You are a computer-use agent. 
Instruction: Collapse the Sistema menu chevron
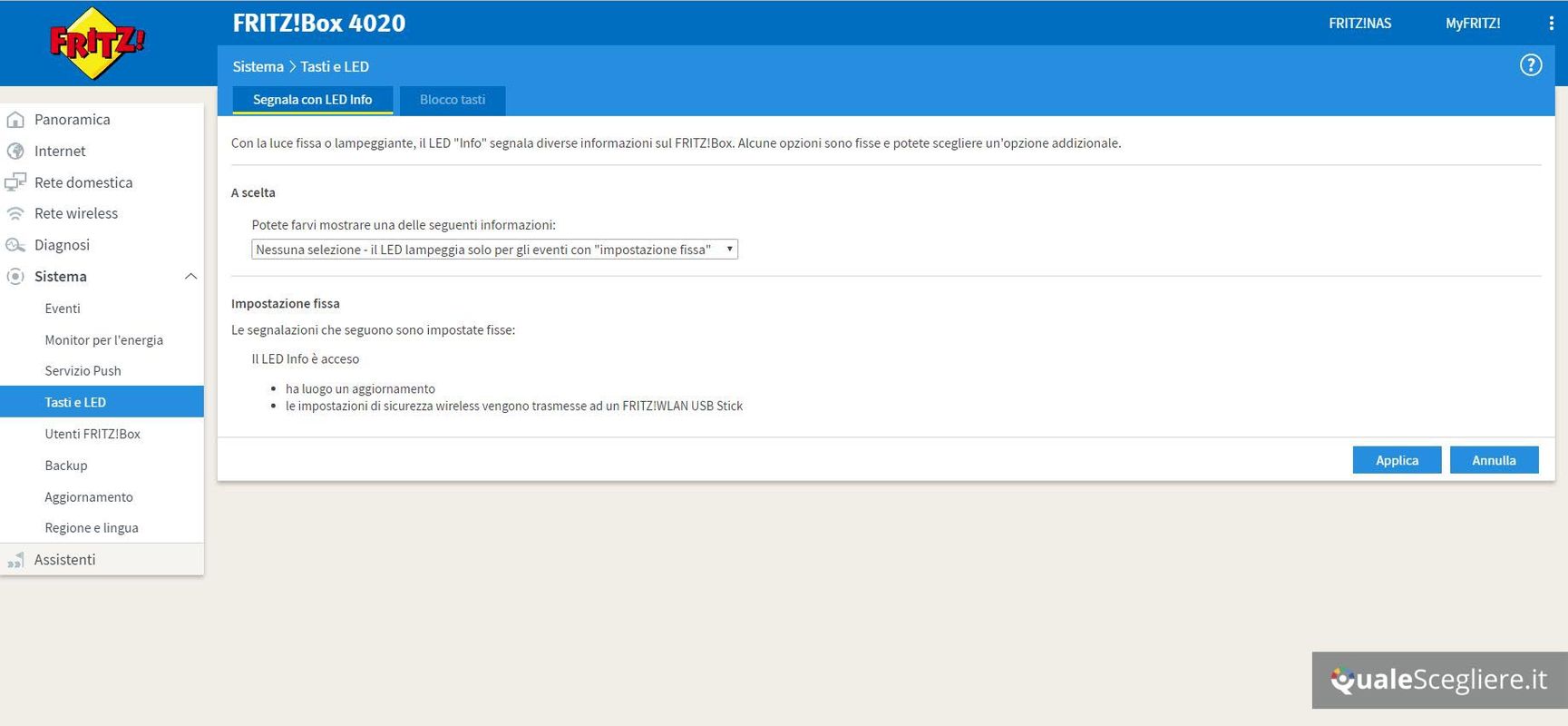[x=190, y=277]
